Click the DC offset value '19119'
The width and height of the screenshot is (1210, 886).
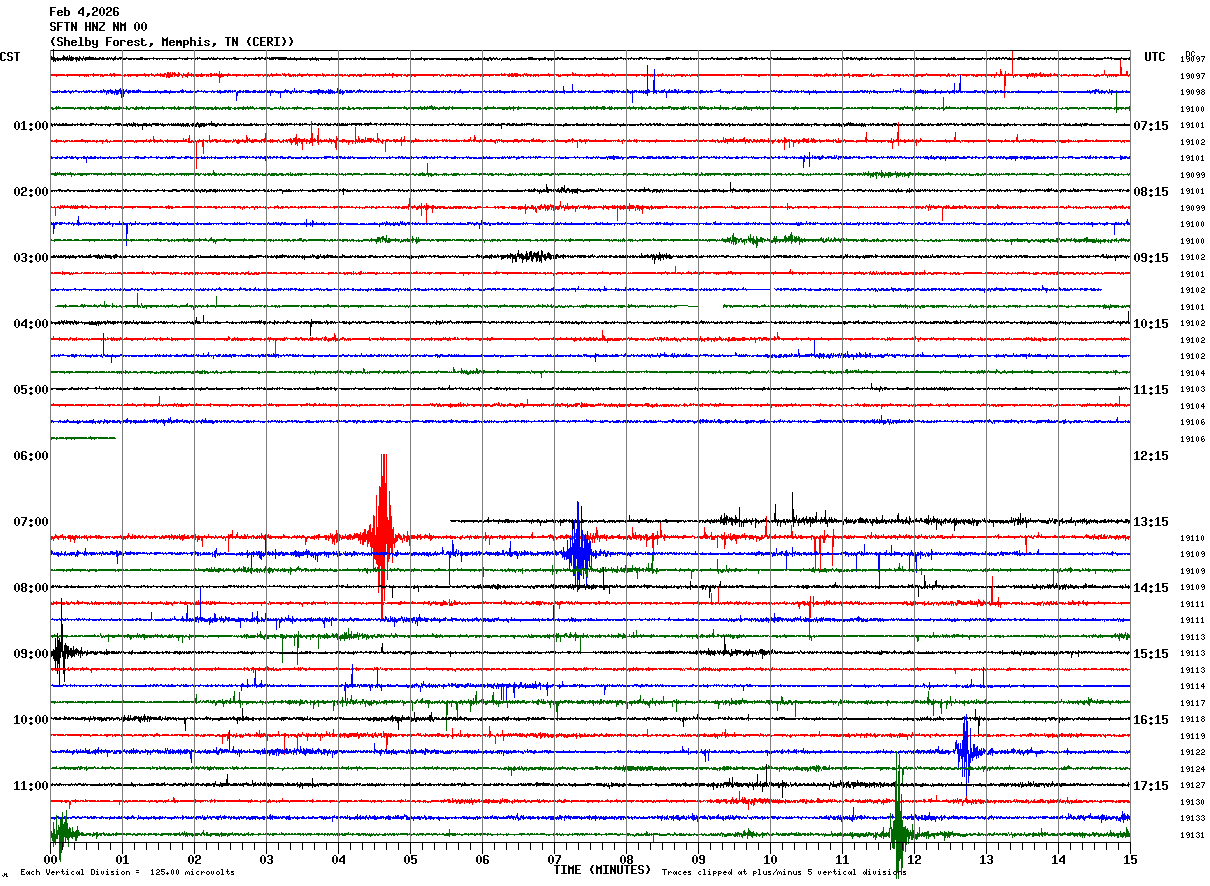tap(1192, 736)
